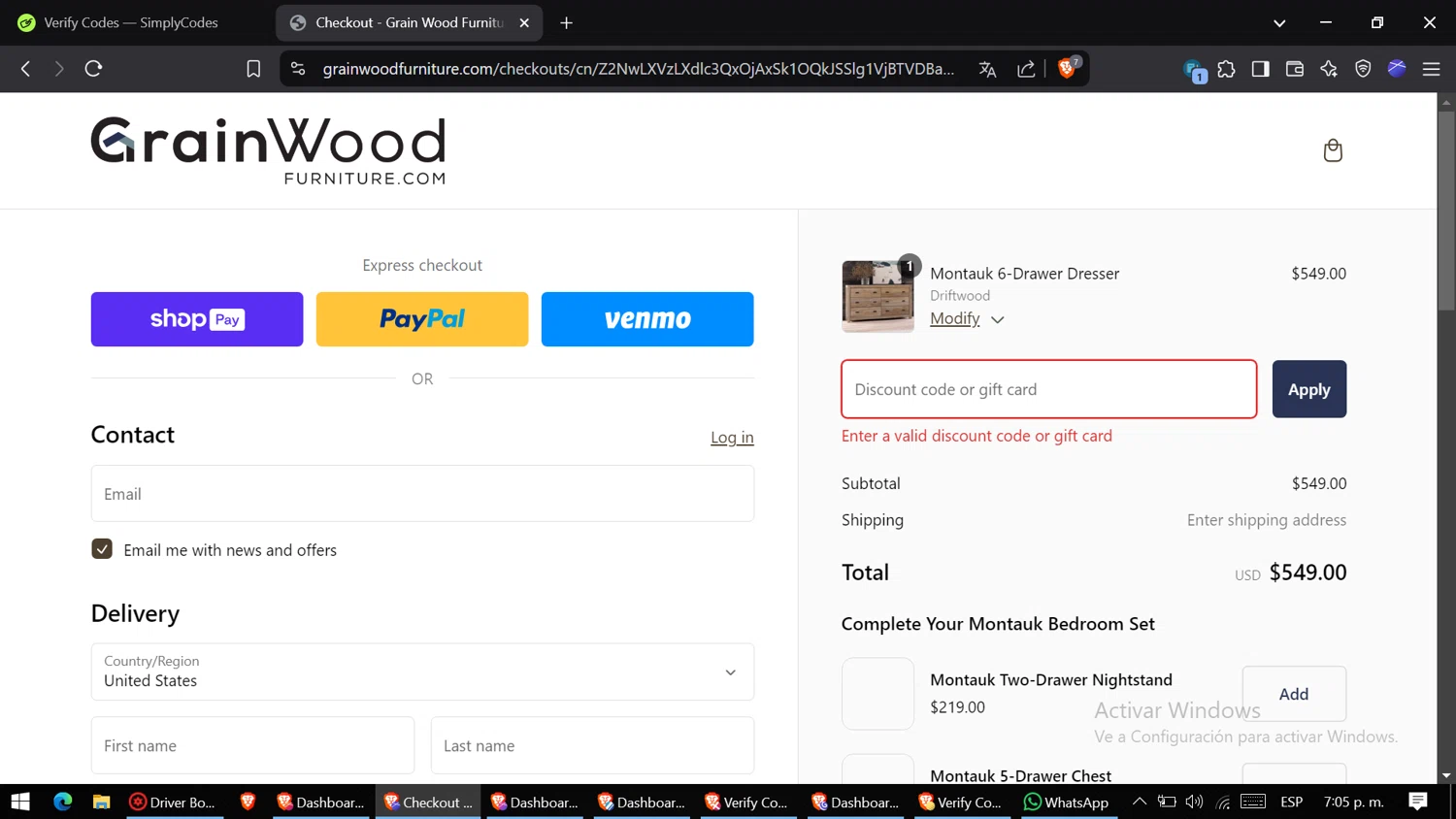Viewport: 1456px width, 819px height.
Task: Show hidden system tray icons
Action: point(1140,802)
